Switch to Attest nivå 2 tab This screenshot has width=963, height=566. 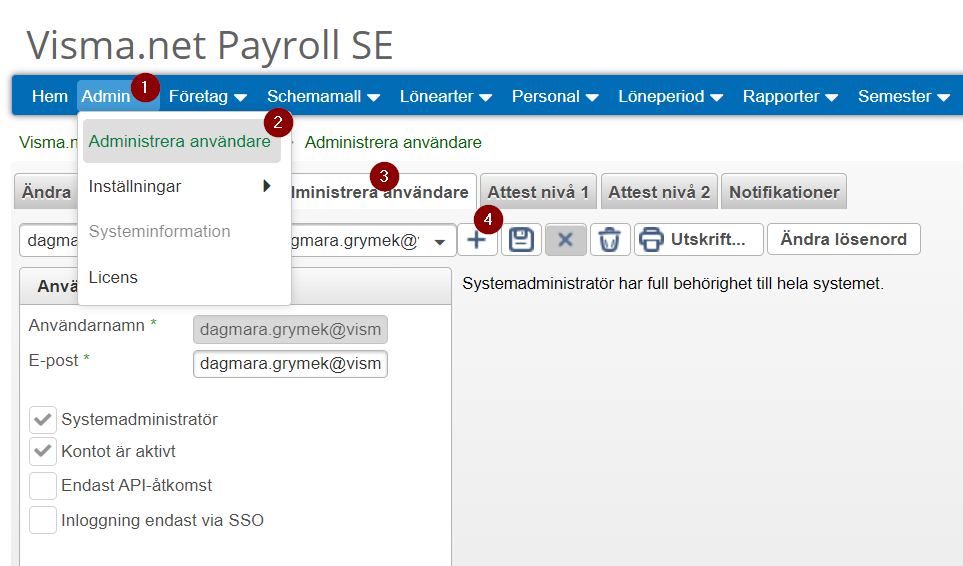[659, 192]
